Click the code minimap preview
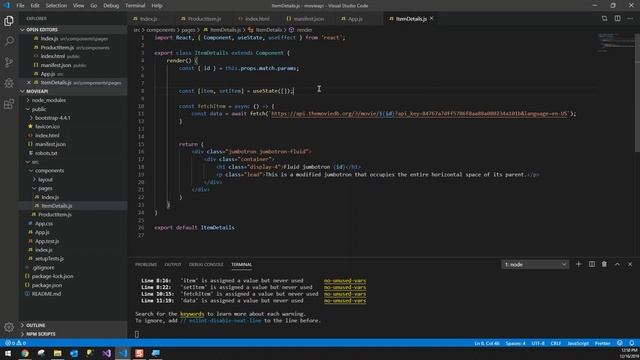The height and width of the screenshot is (360, 640). pos(616,42)
